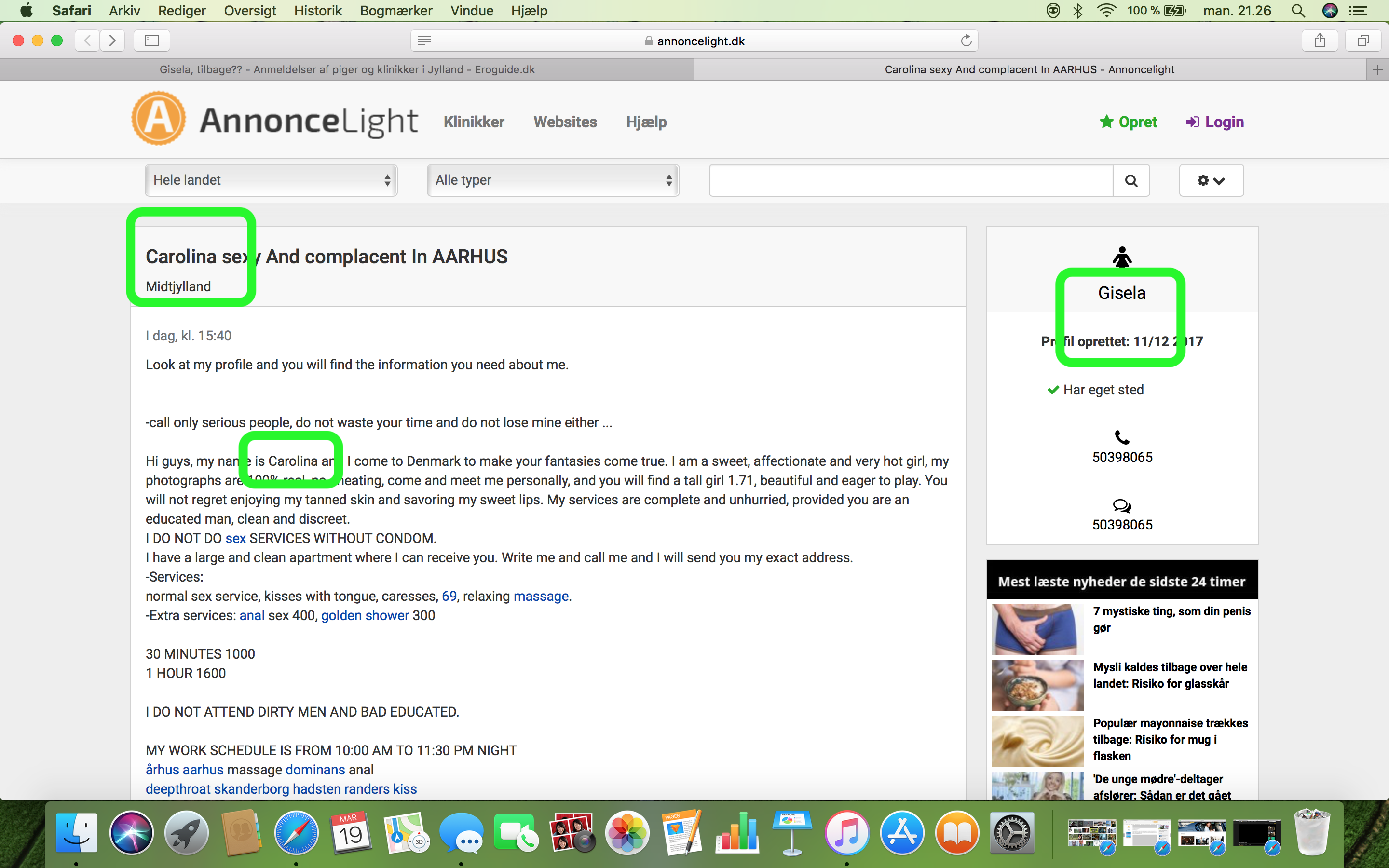Open Safari's Share button

point(1320,40)
